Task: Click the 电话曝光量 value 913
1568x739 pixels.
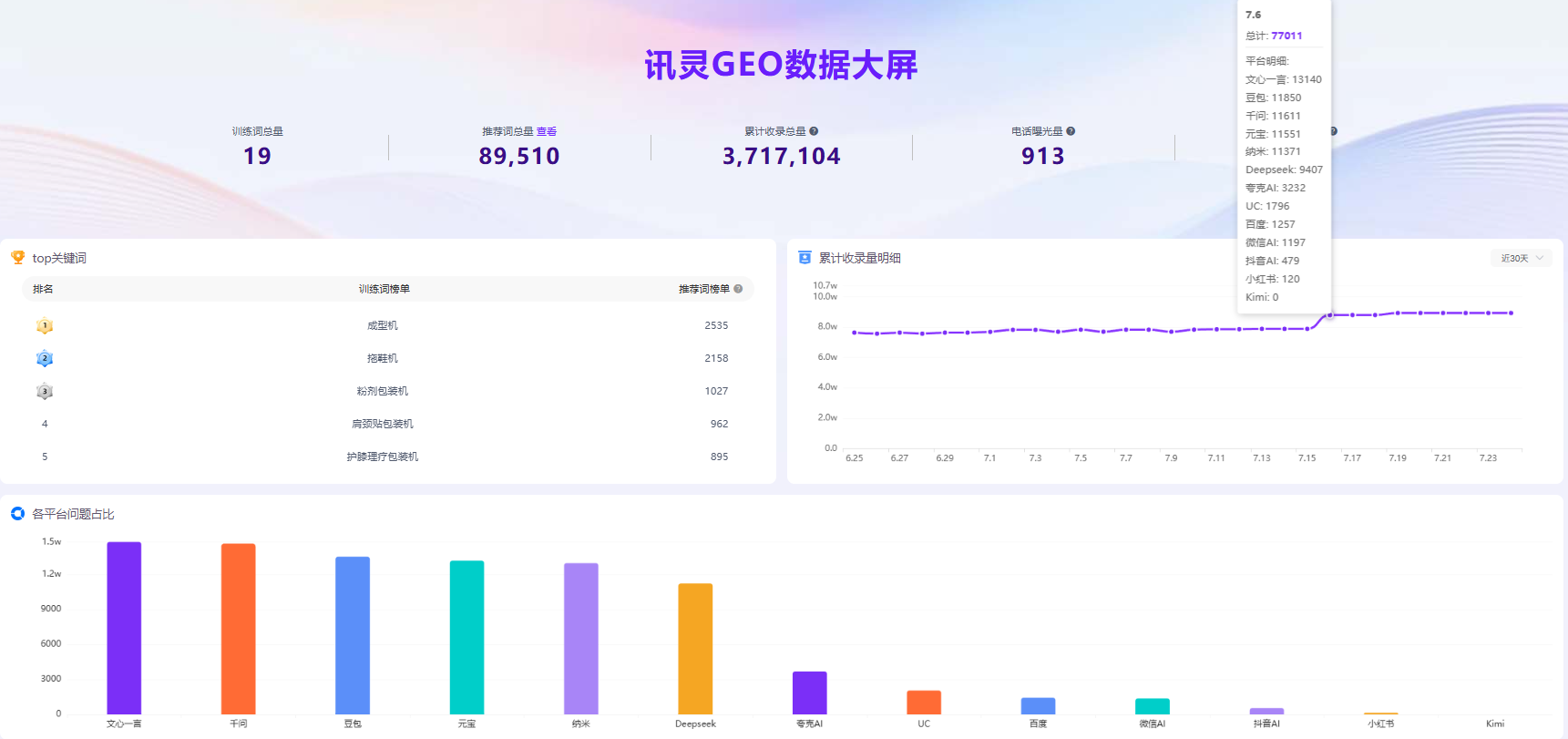Action: tap(1043, 156)
